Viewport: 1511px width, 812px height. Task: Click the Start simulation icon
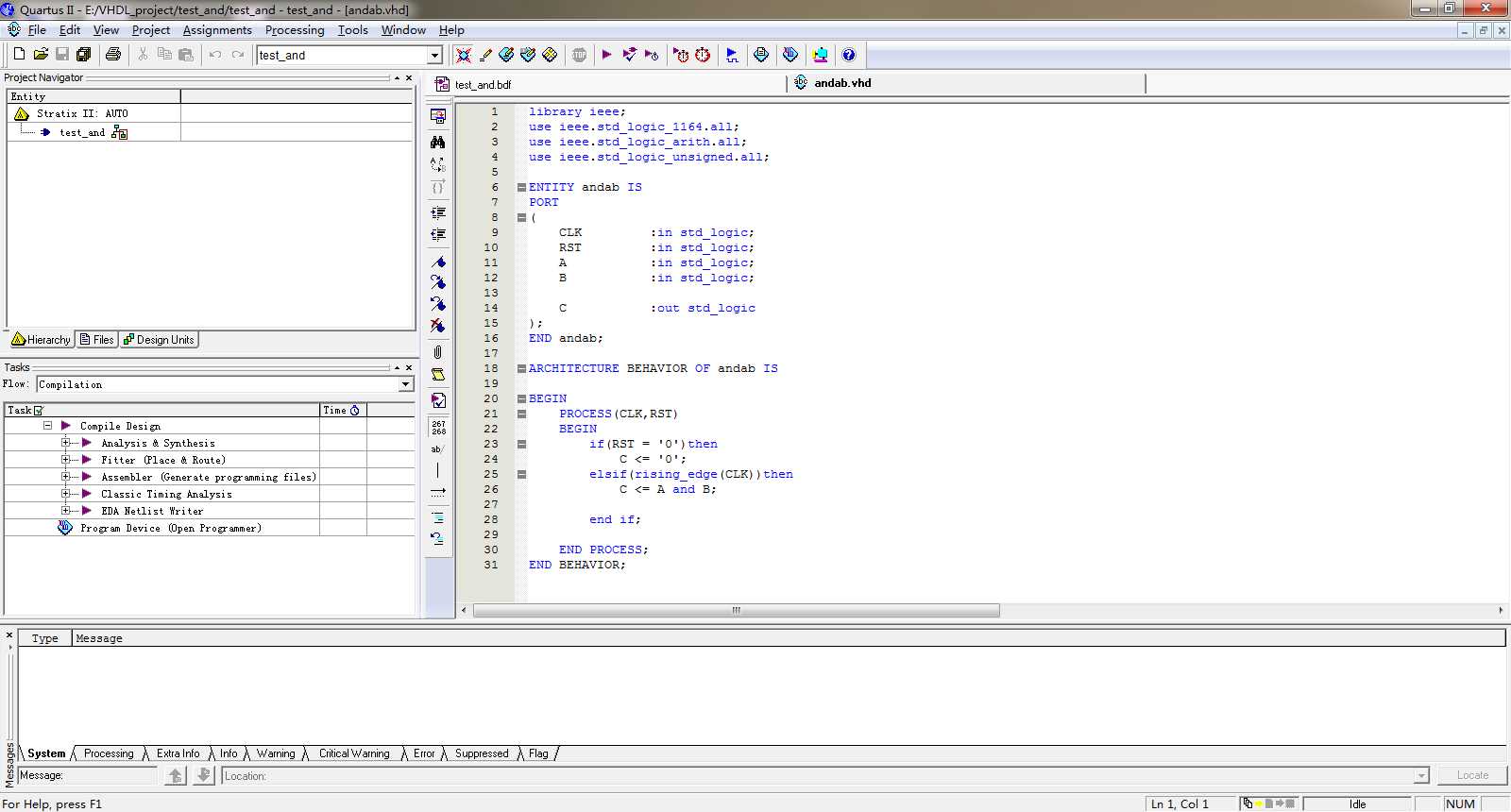[x=732, y=55]
